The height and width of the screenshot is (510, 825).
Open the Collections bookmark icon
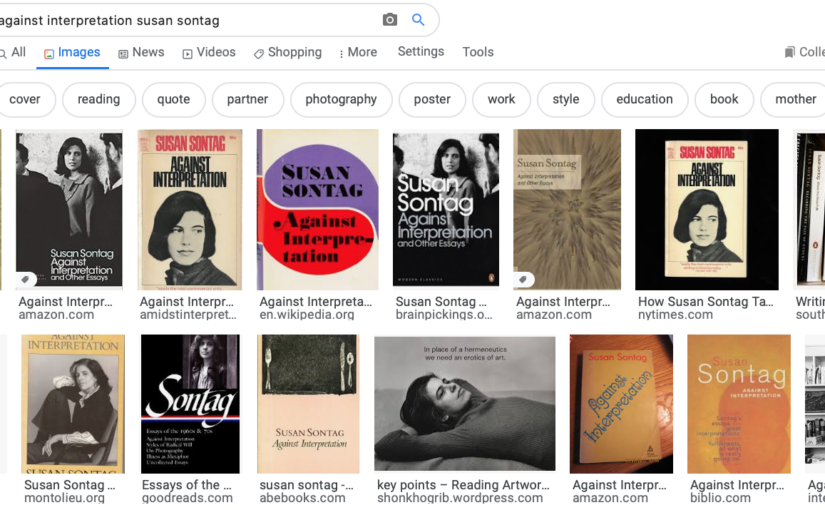789,52
